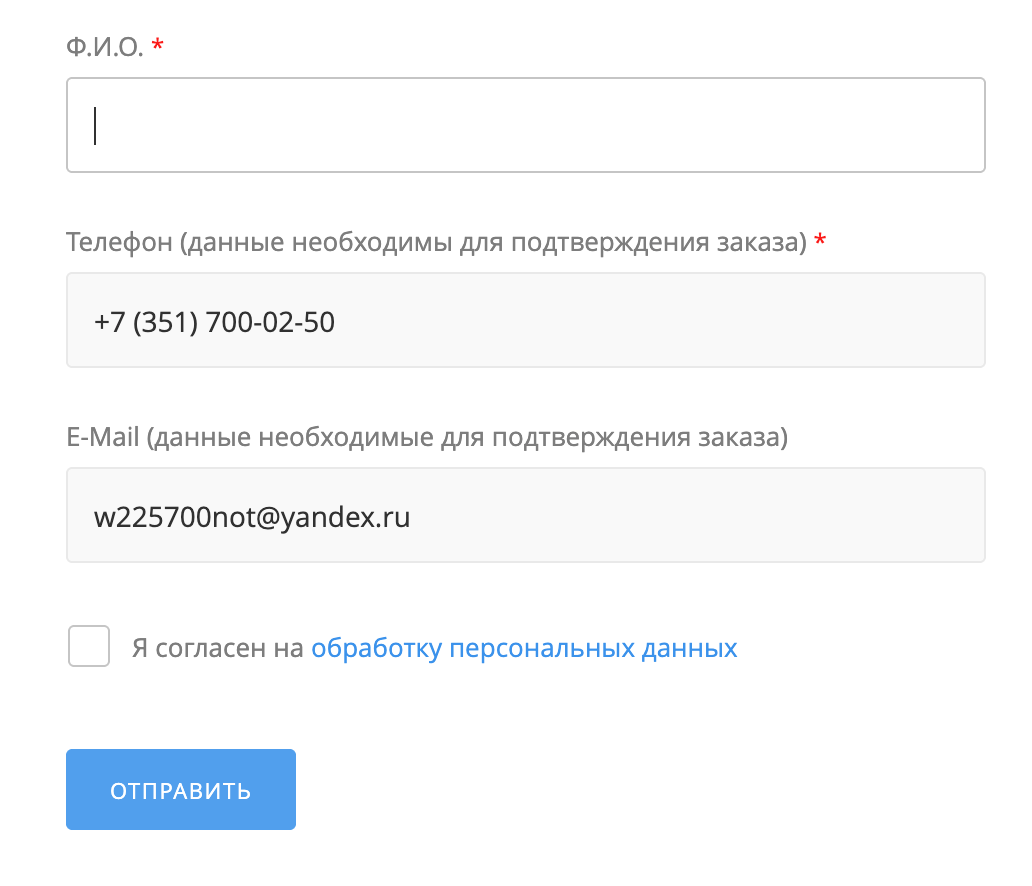Click the Телефон field label text
This screenshot has width=1032, height=886.
tap(436, 242)
